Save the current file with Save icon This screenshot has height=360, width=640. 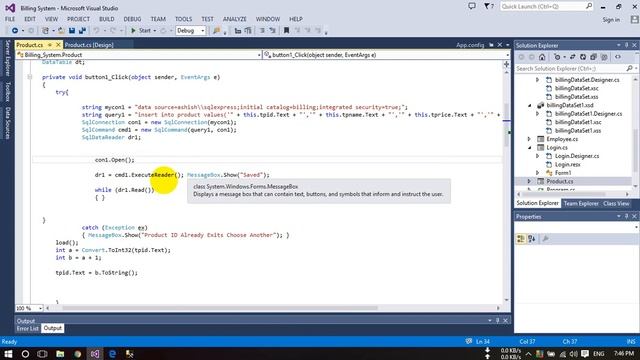[72, 31]
